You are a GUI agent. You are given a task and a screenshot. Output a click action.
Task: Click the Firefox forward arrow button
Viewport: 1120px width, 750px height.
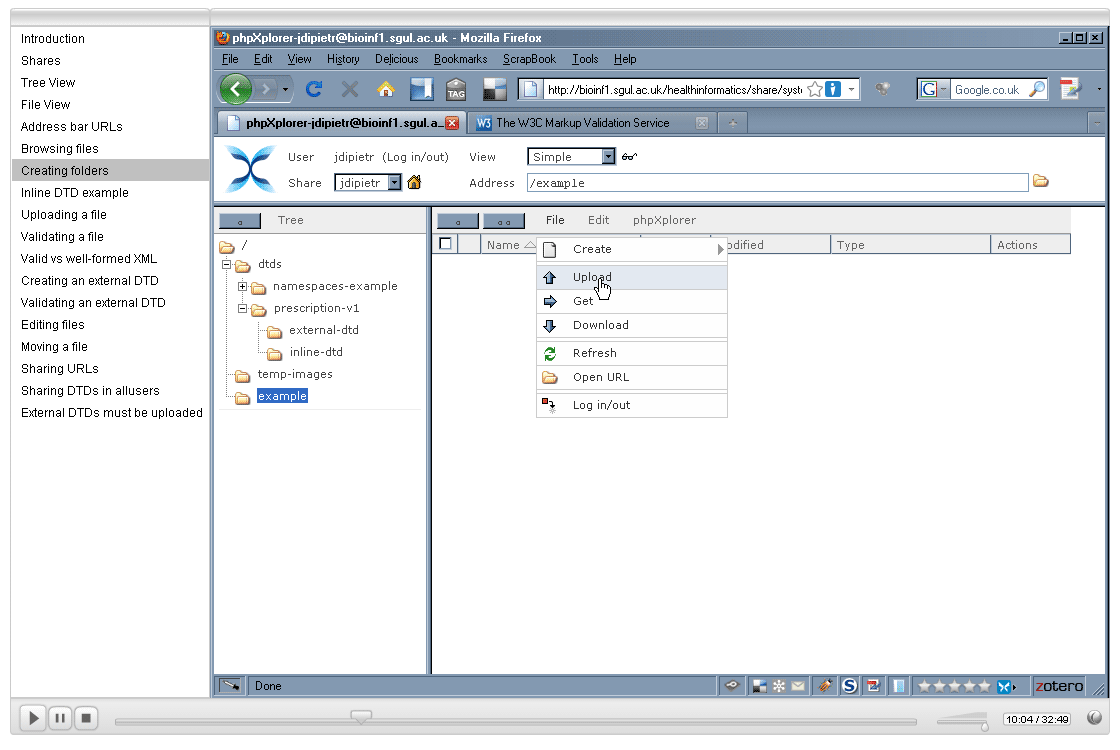click(x=265, y=89)
